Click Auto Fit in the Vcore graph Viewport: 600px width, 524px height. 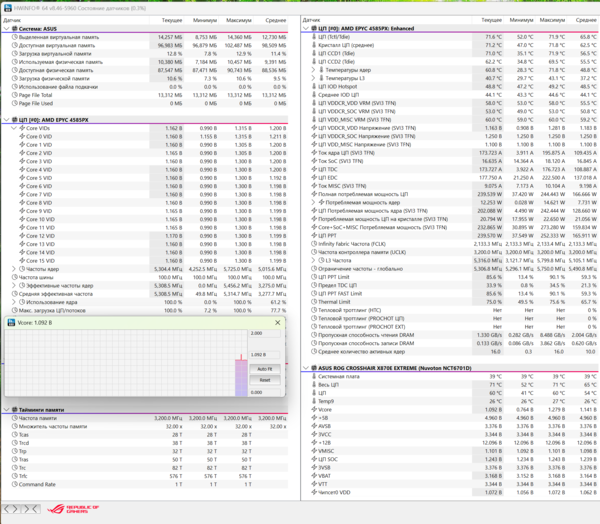265,369
